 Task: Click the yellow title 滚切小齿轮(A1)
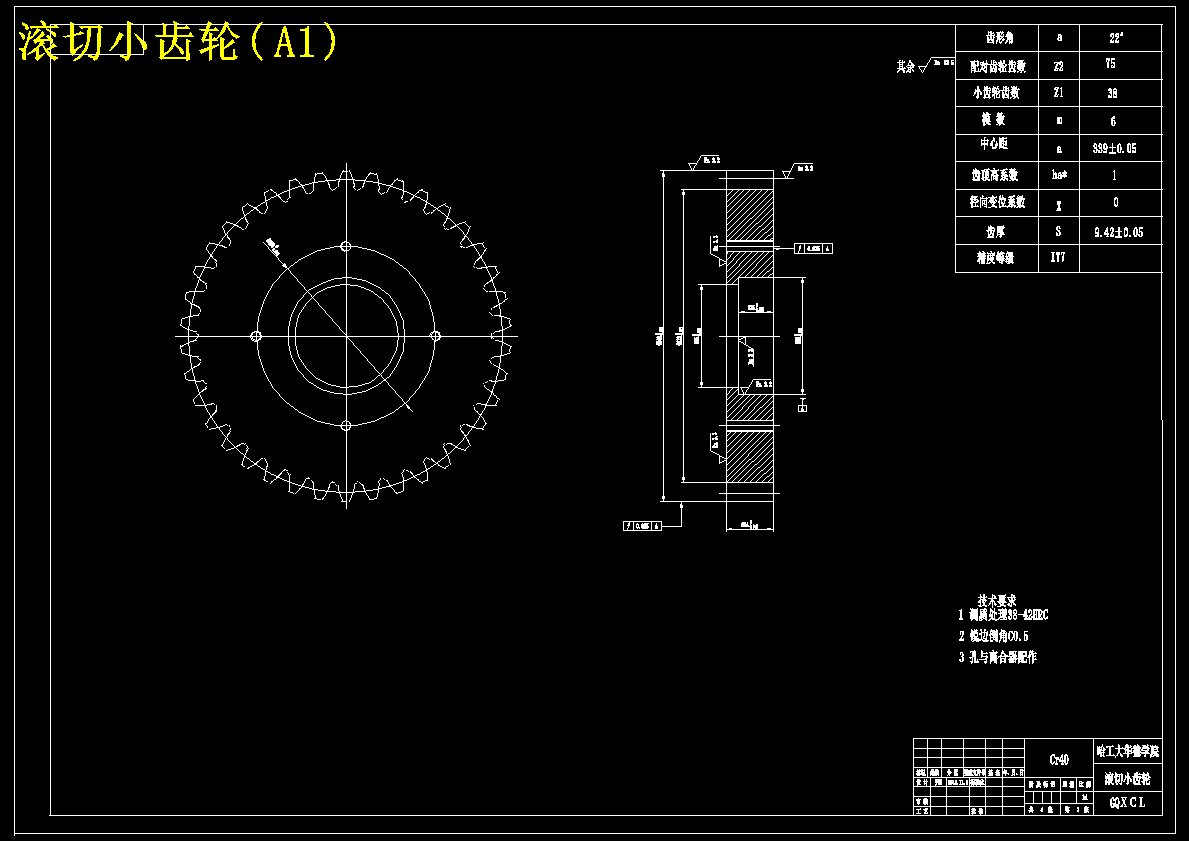pos(177,42)
